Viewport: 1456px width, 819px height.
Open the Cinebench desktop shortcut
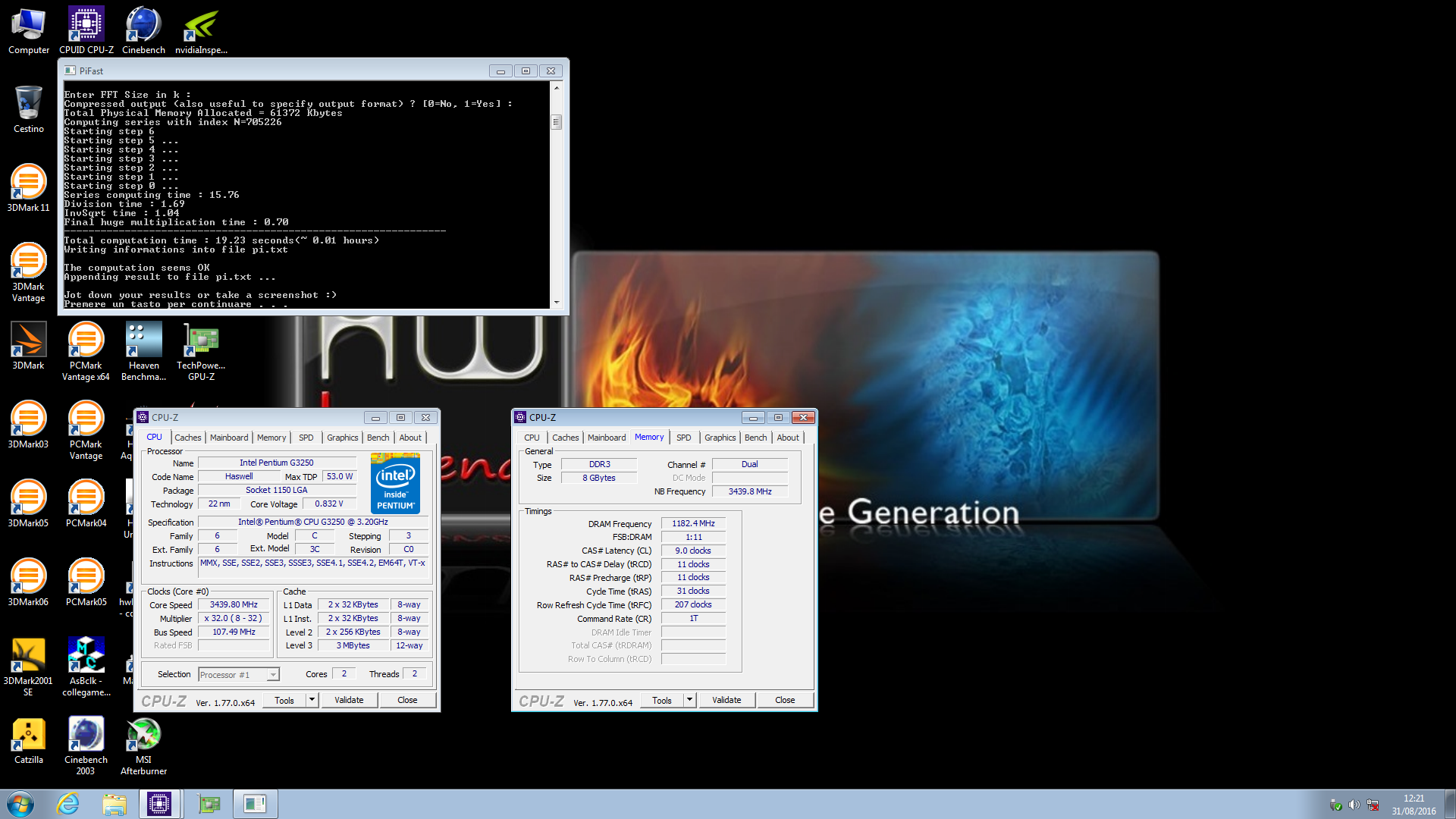tap(143, 30)
